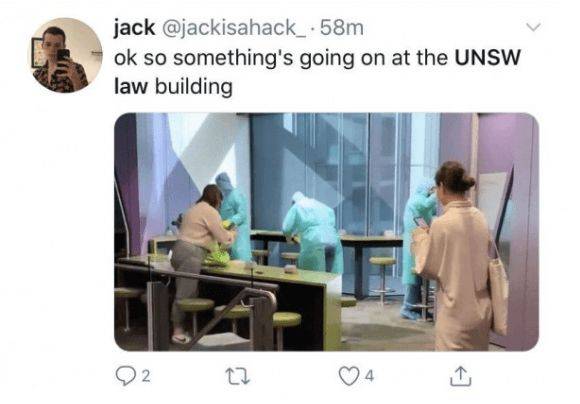Tap the share upload arrow icon
Screen dimensions: 580x404
click(461, 376)
